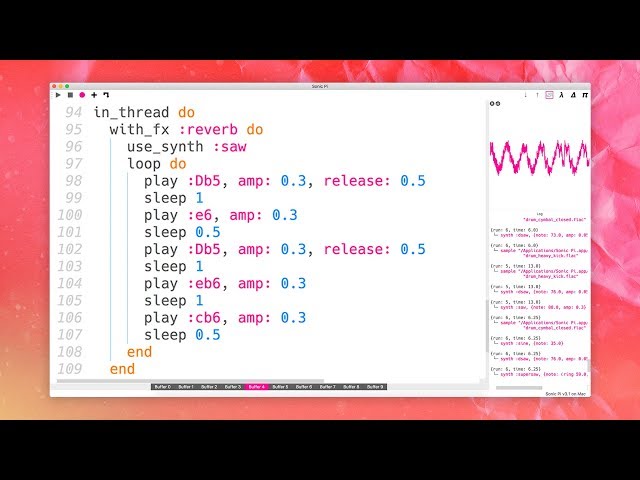Open Help via the delta icon

(573, 95)
